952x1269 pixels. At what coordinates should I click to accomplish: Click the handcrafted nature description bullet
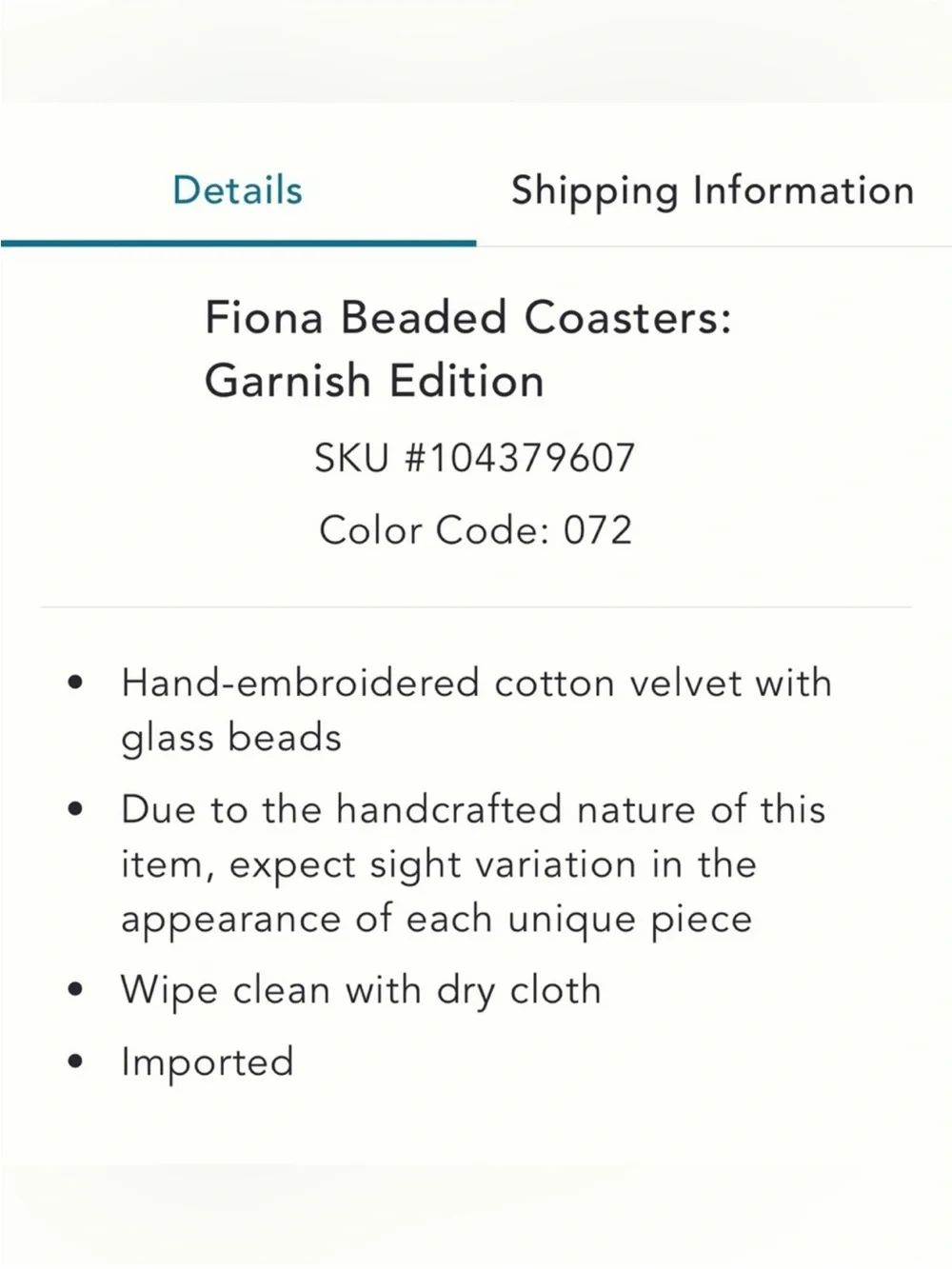tap(473, 864)
